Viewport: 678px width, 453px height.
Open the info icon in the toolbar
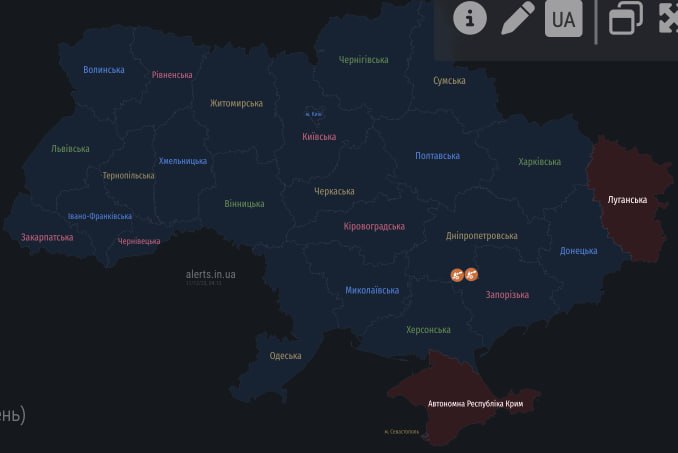click(470, 19)
